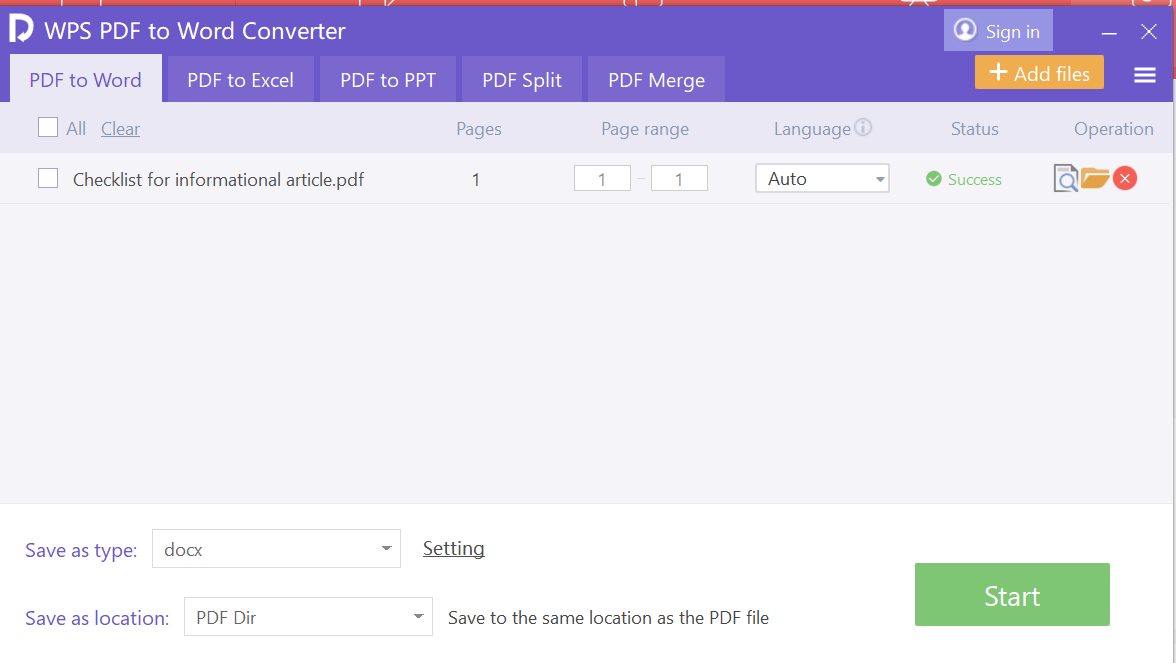Open the hamburger menu icon
The image size is (1176, 663).
click(x=1144, y=75)
